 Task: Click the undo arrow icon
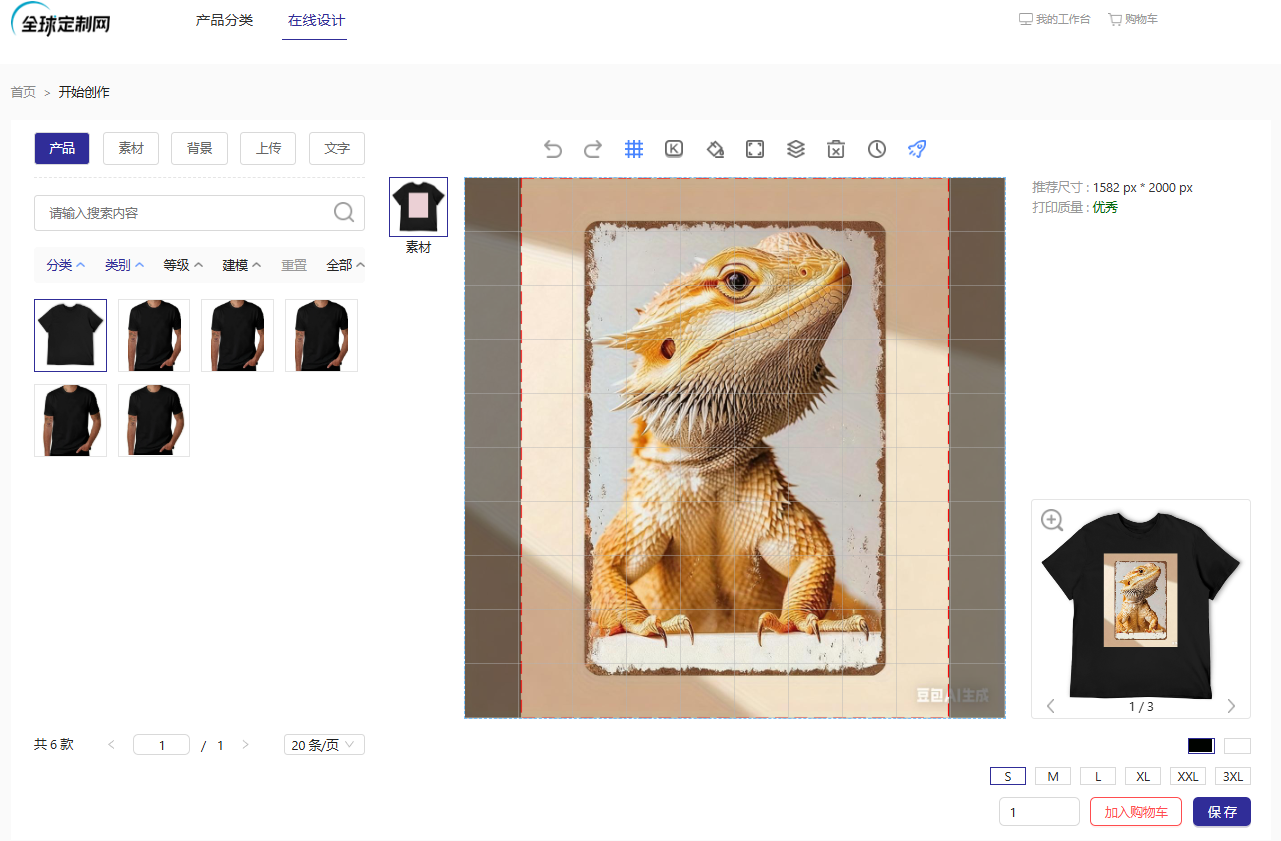coord(553,149)
